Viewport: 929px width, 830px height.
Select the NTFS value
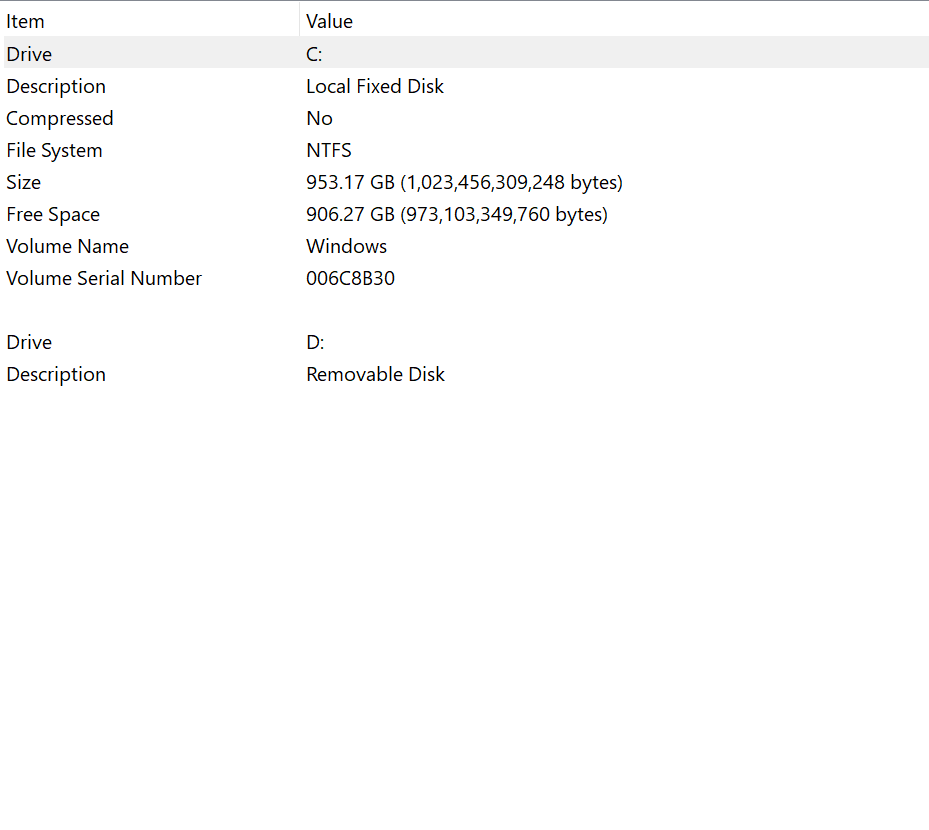coord(328,150)
